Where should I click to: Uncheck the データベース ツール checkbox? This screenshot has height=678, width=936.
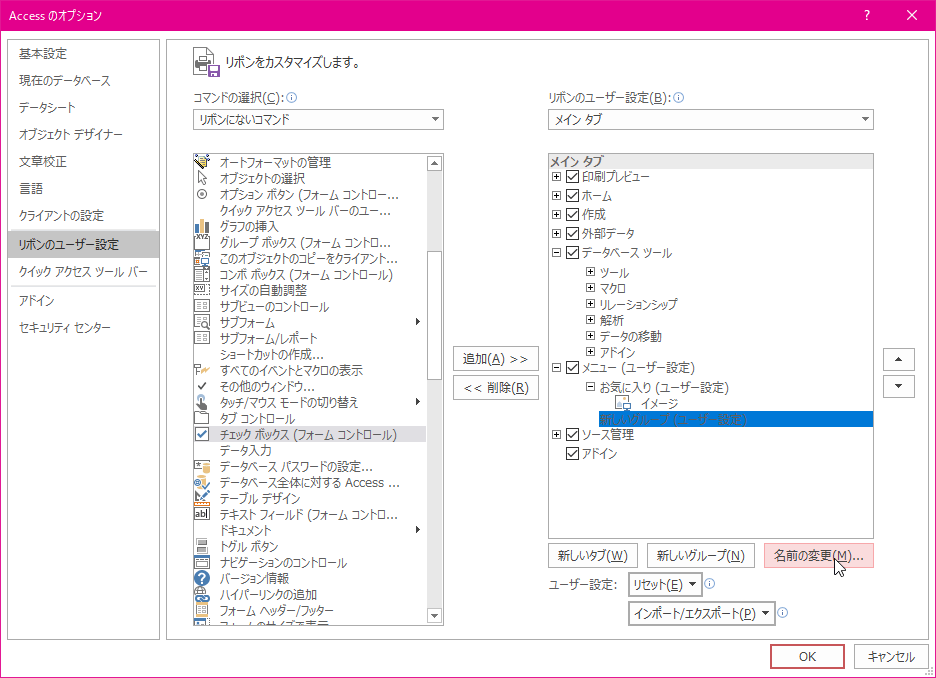pos(572,252)
